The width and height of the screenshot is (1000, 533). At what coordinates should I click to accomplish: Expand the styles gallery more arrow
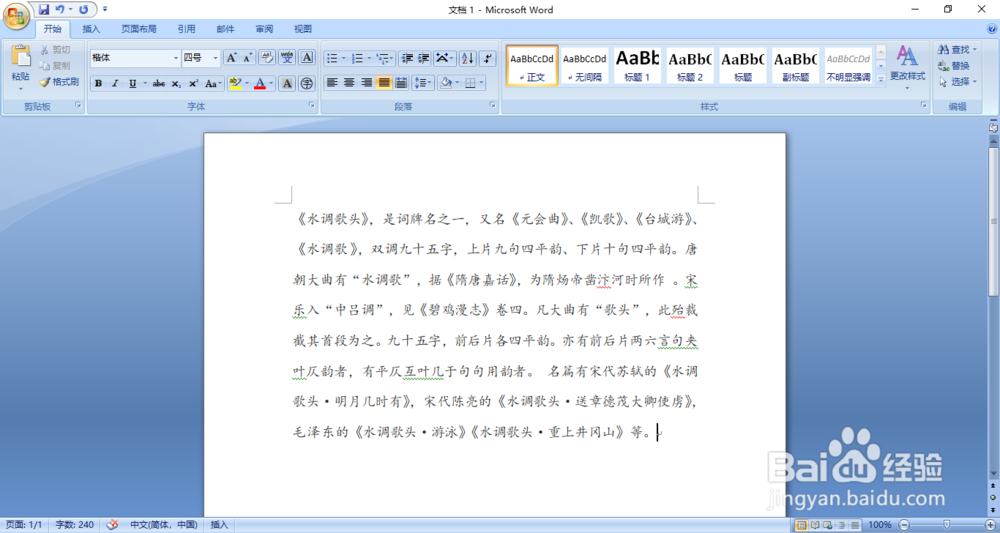[x=881, y=80]
